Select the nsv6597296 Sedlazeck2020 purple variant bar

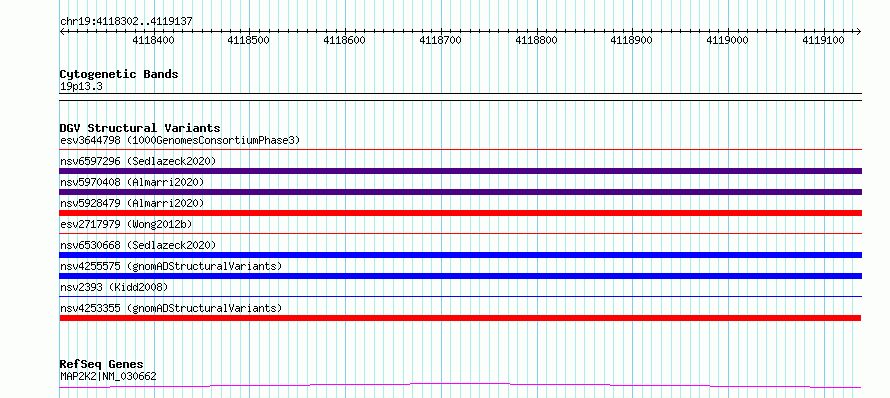(x=460, y=171)
